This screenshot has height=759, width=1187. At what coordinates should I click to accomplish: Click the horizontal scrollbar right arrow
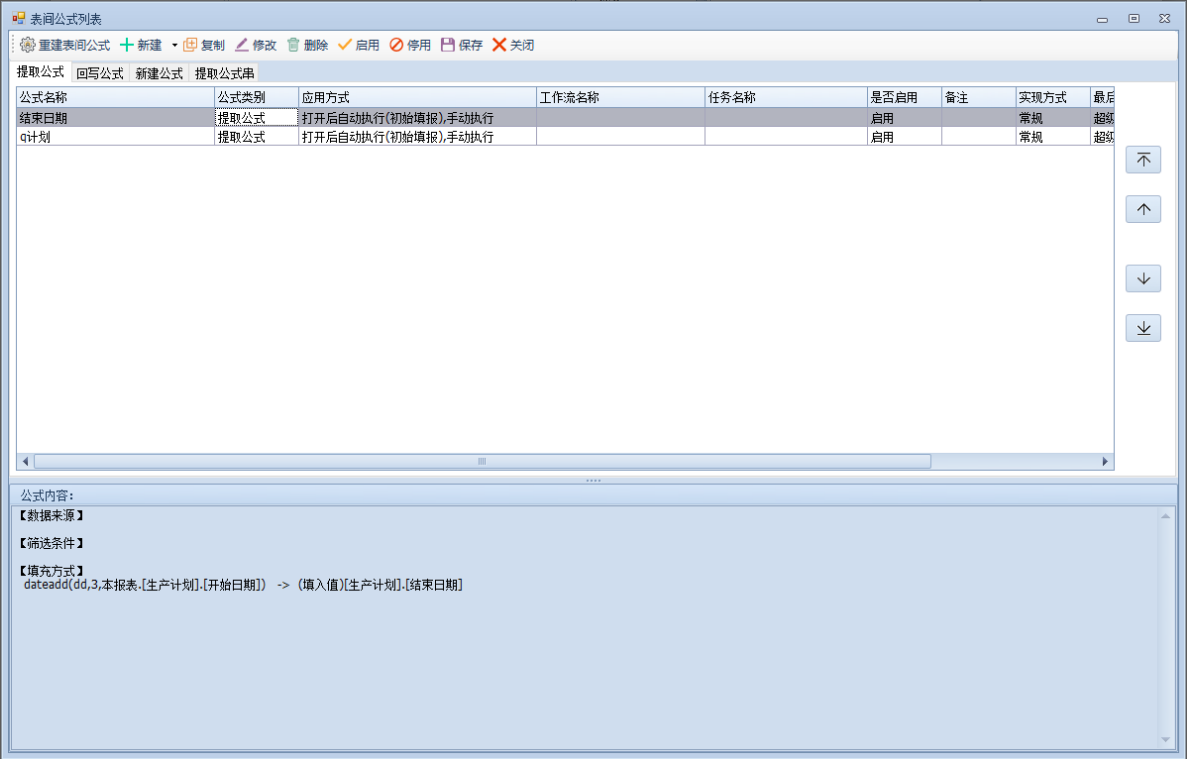coord(1105,462)
